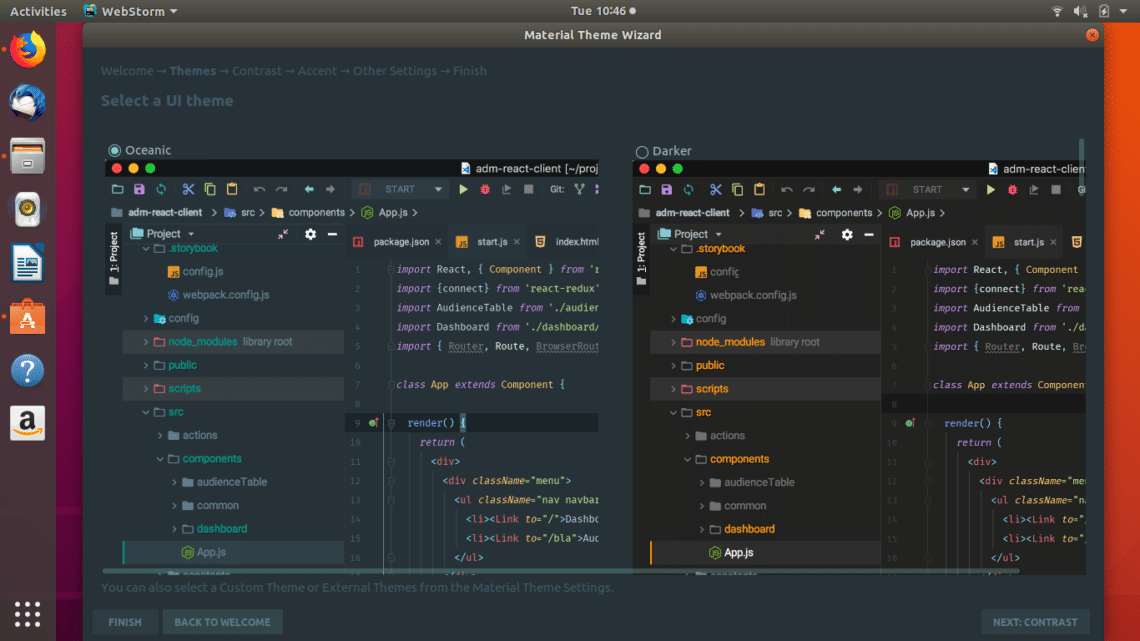Click the horizontal scrollbar under the theme previews
1140x641 pixels.
560,571
